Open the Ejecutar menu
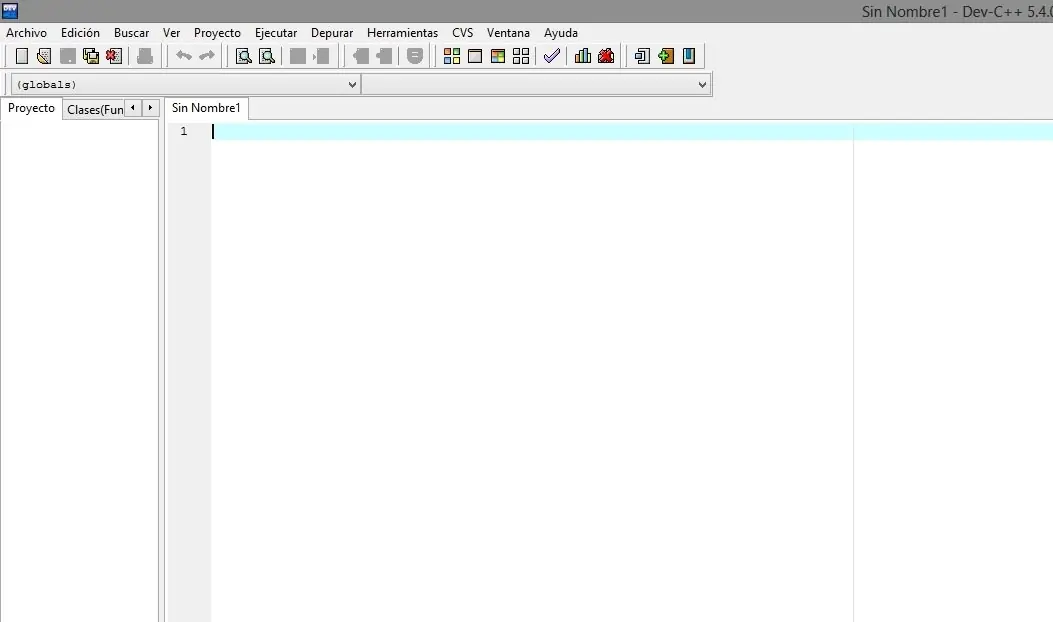This screenshot has width=1053, height=622. click(276, 33)
